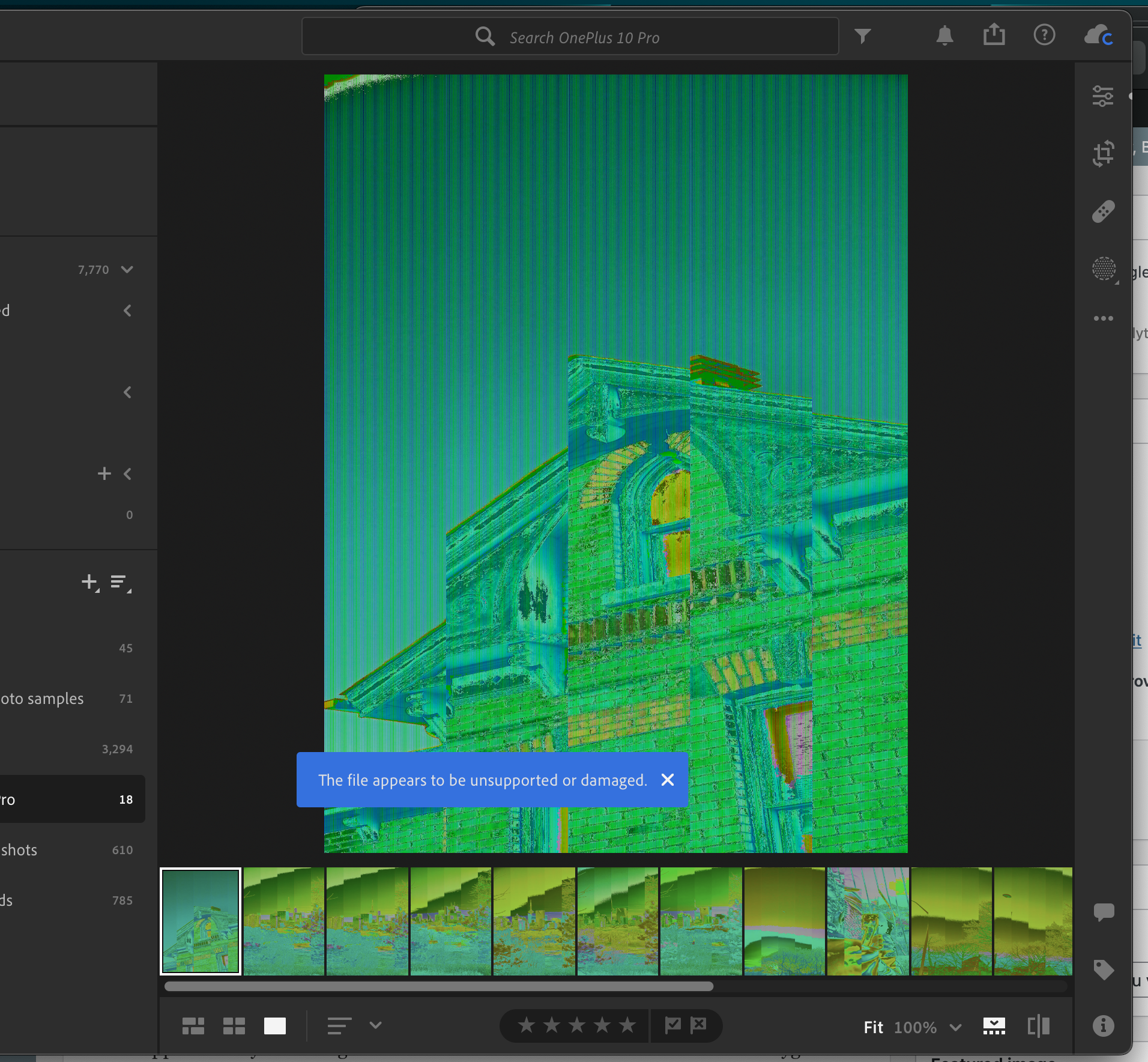Open the filter funnel icon
Screen dimensions: 1148x1062
click(x=862, y=36)
